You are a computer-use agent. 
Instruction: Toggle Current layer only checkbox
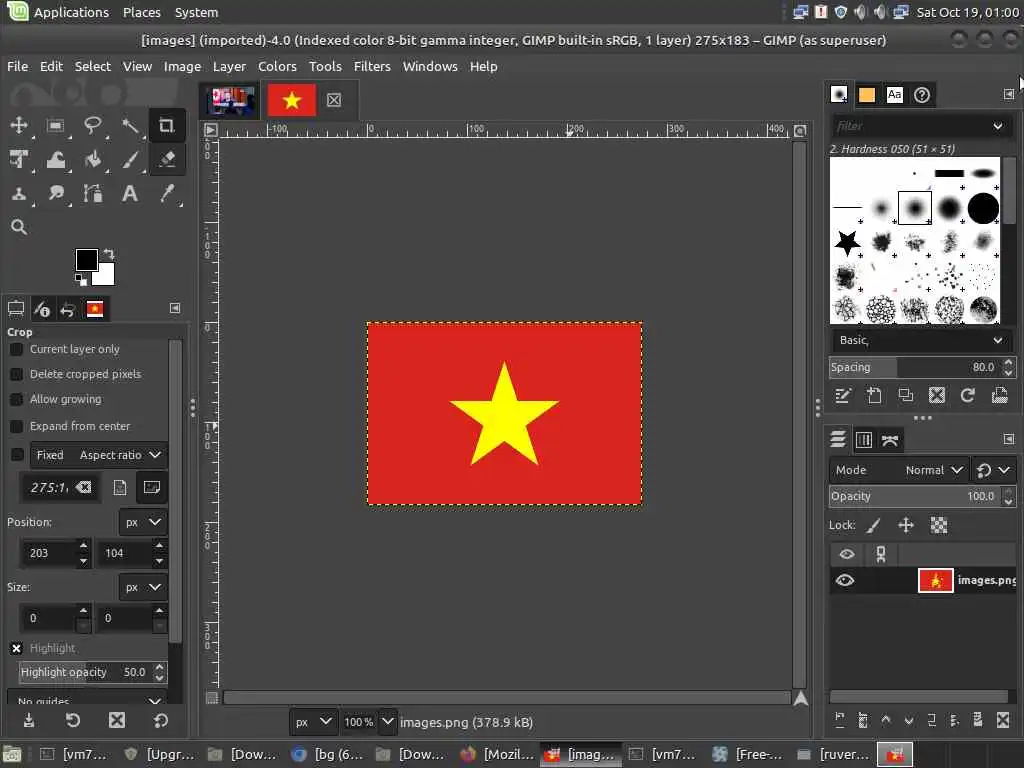[17, 350]
